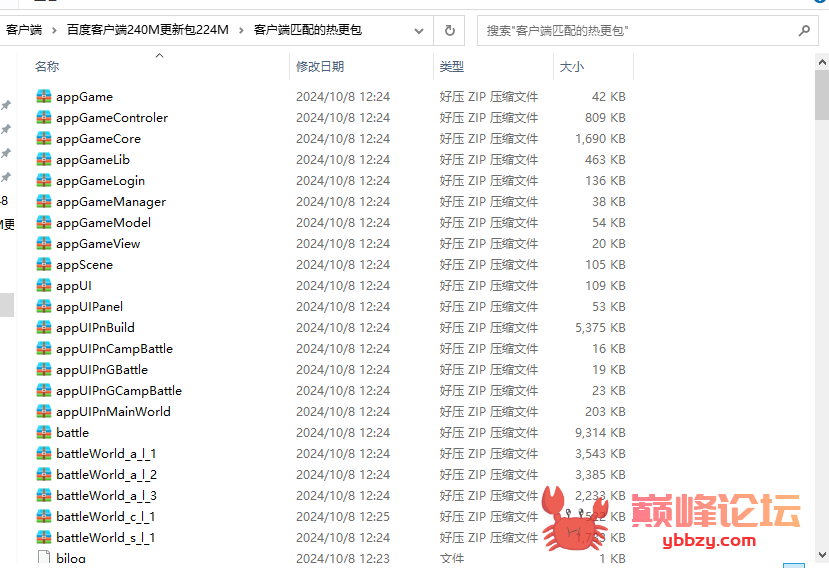Click the appGameControler zip file icon
829x568 pixels.
click(x=44, y=117)
